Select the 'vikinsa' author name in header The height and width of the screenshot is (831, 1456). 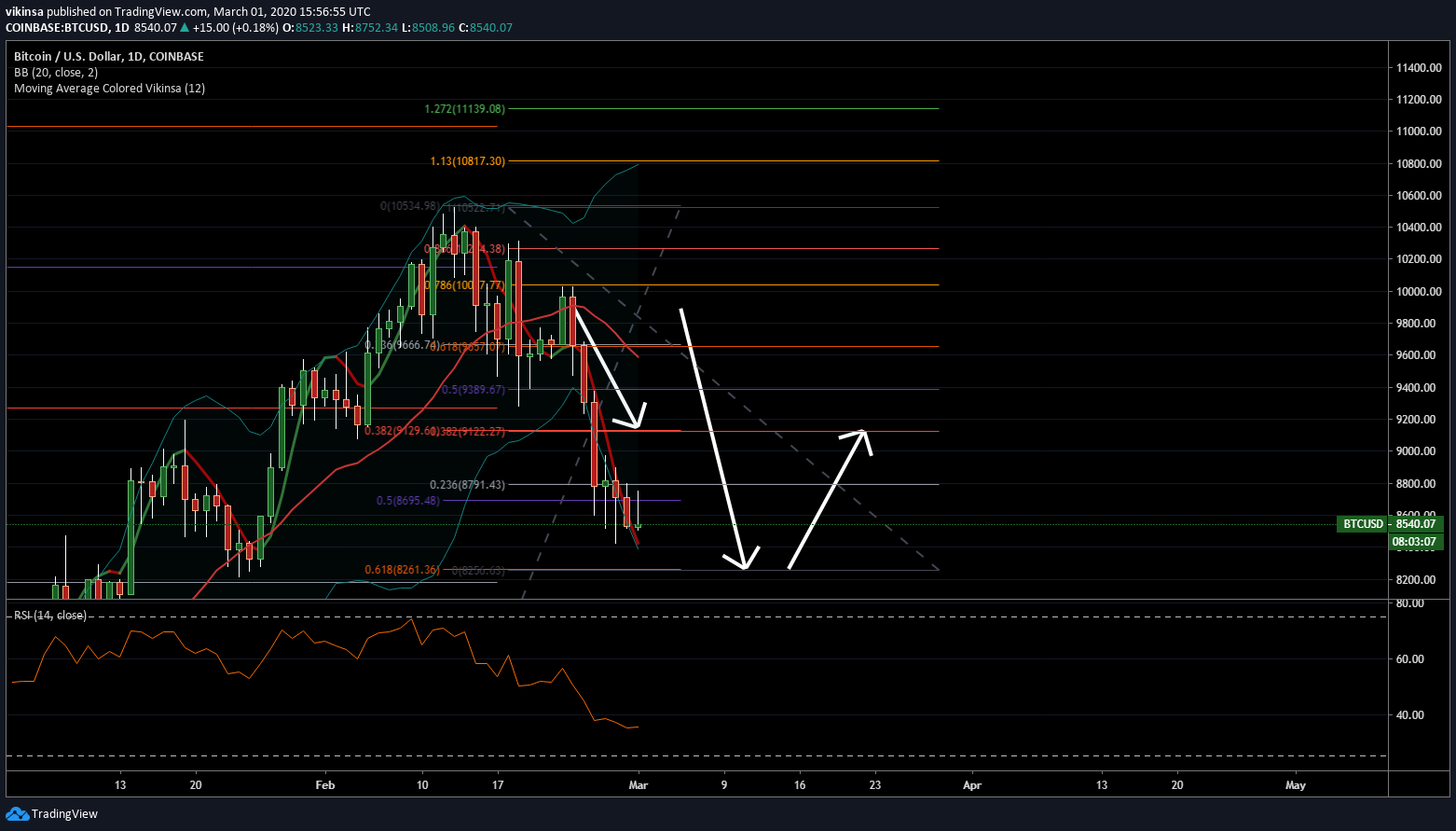(x=24, y=12)
